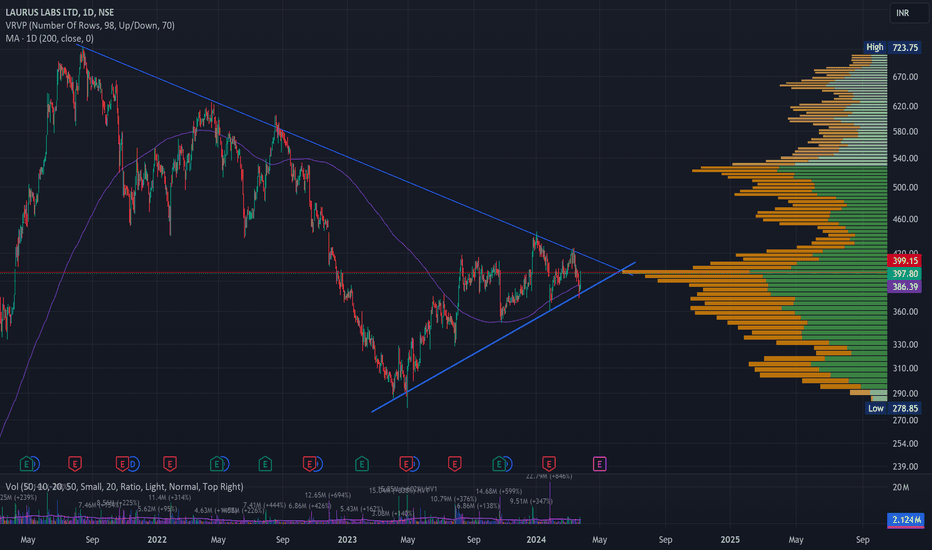Image resolution: width=932 pixels, height=550 pixels.
Task: Click the 2022 label on the time axis
Action: (157, 539)
